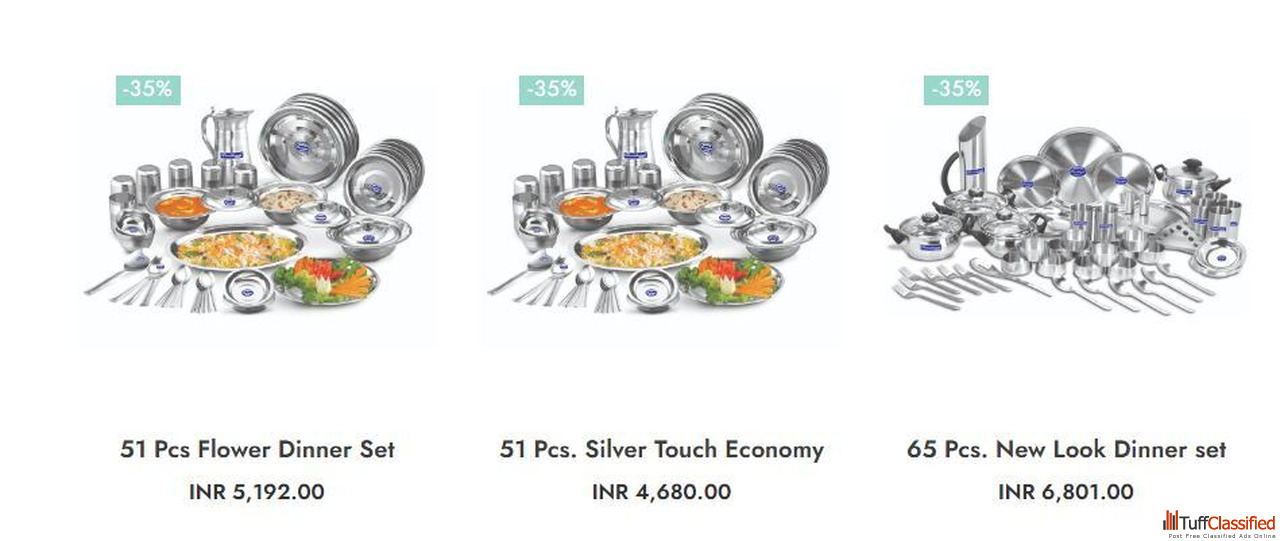1280x541 pixels.
Task: Click the salad plate in Silver Touch Economy image
Action: tap(730, 281)
